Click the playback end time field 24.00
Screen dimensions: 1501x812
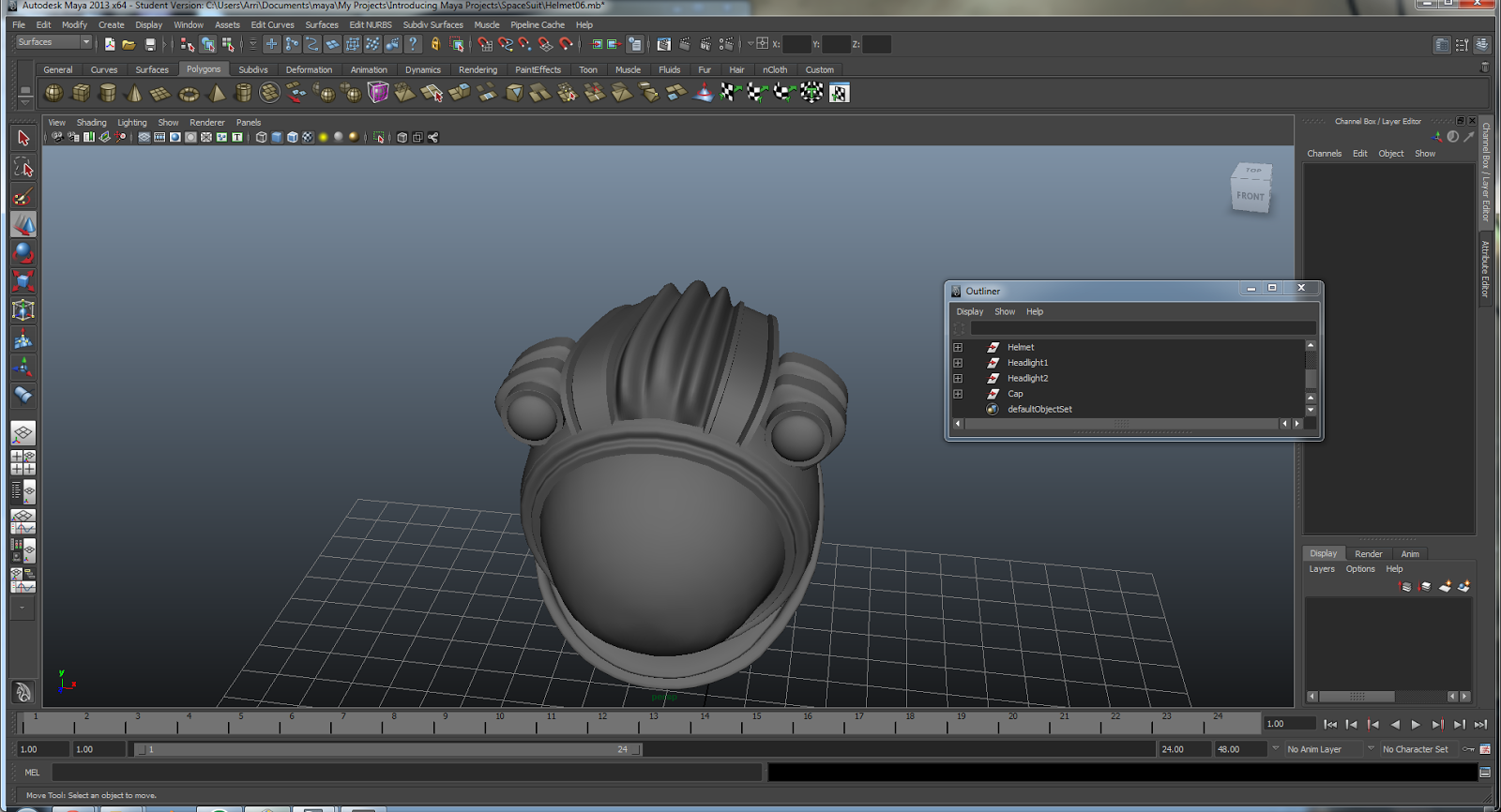point(1185,749)
